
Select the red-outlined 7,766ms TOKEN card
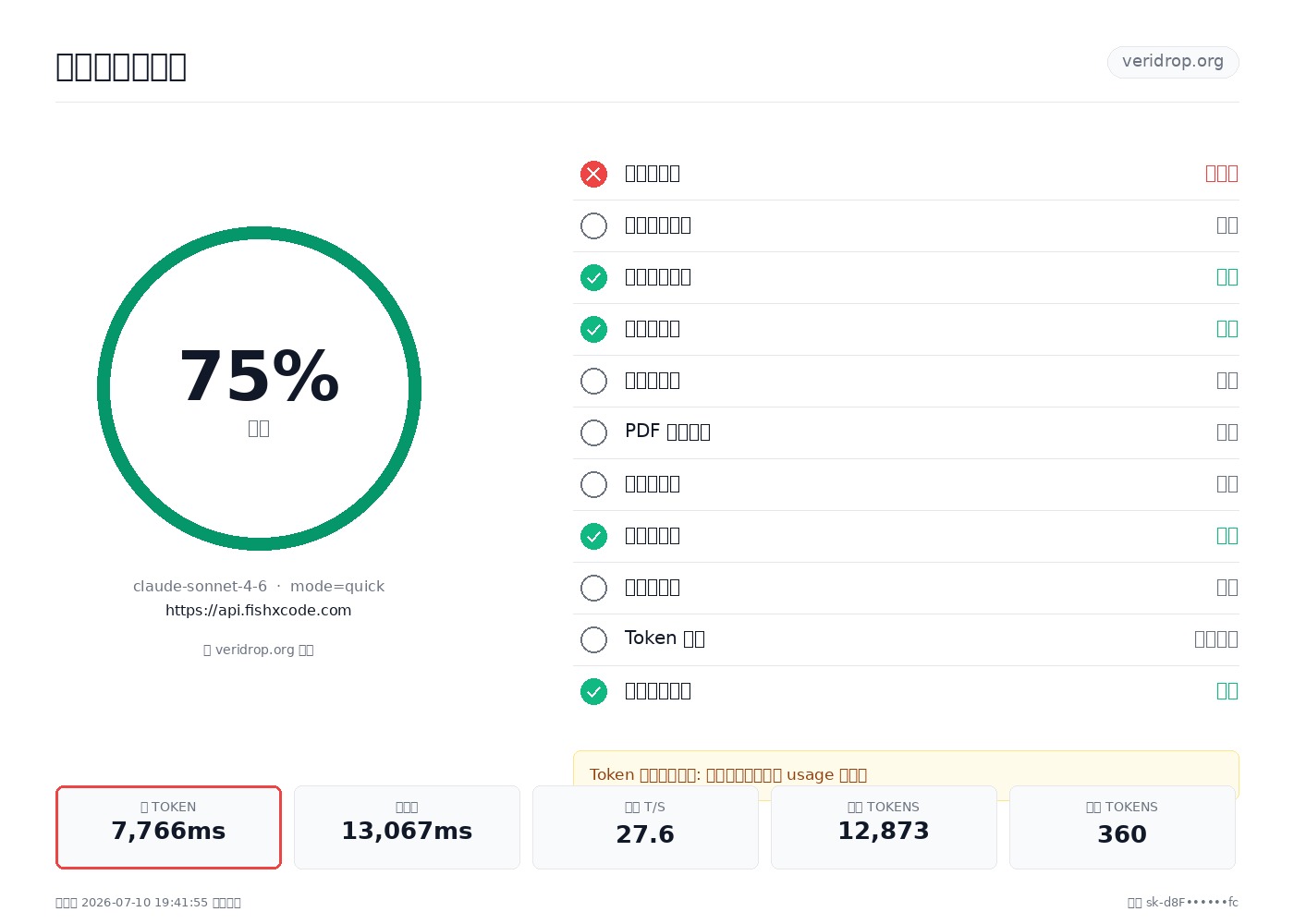[168, 827]
